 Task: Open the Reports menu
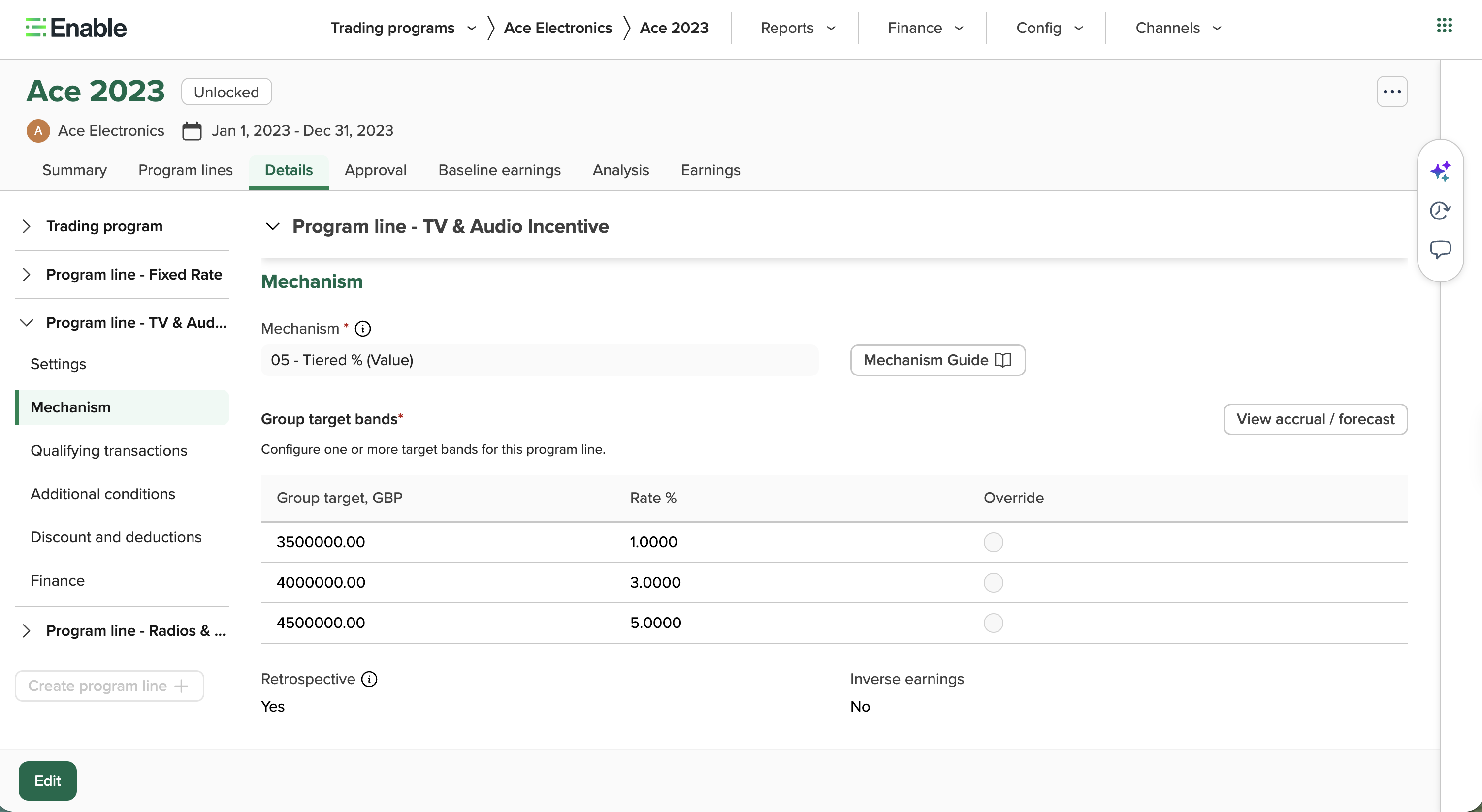tap(798, 28)
